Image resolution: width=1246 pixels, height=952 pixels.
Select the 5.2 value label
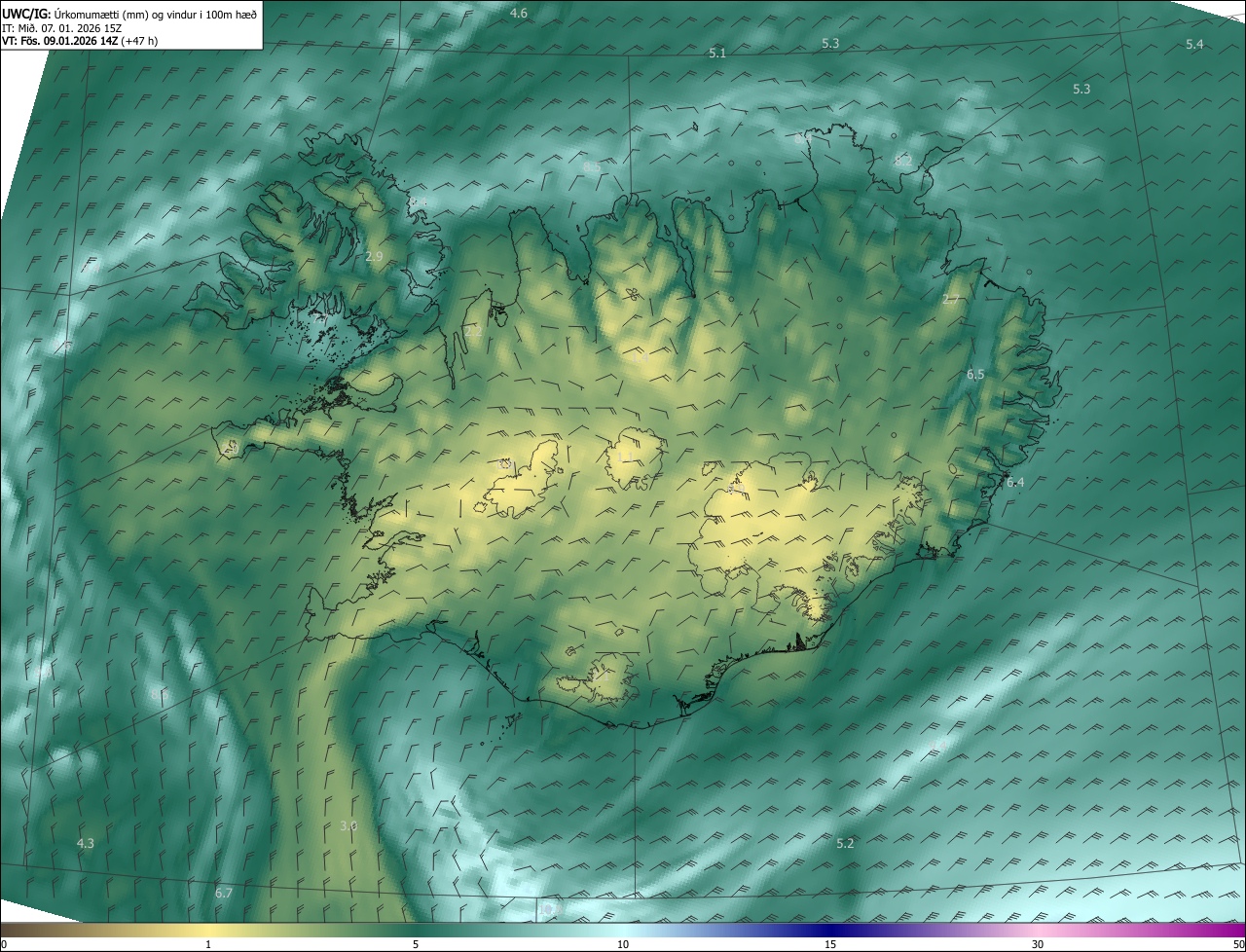pos(845,844)
